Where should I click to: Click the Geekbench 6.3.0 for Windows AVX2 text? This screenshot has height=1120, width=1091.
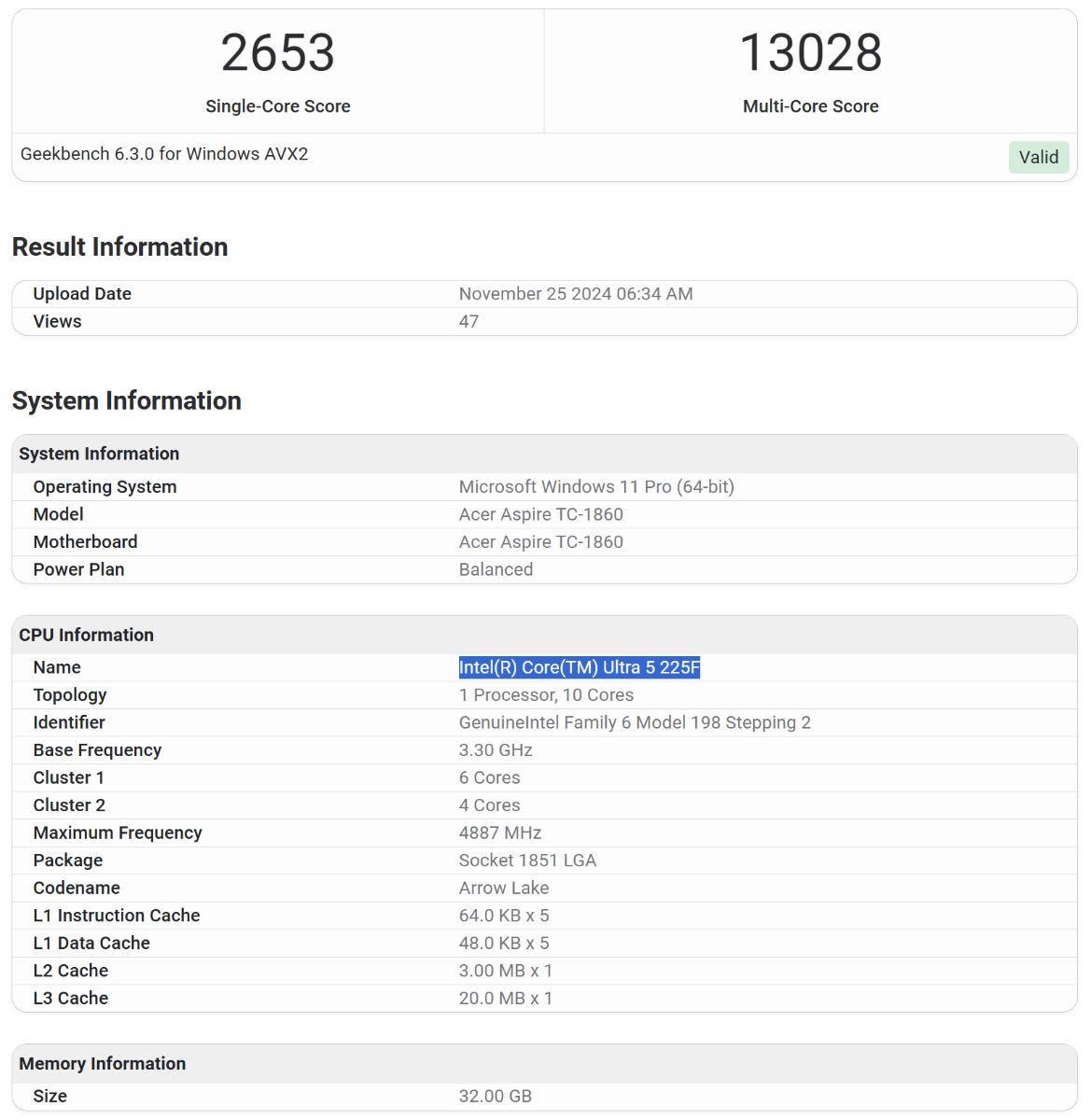coord(164,154)
